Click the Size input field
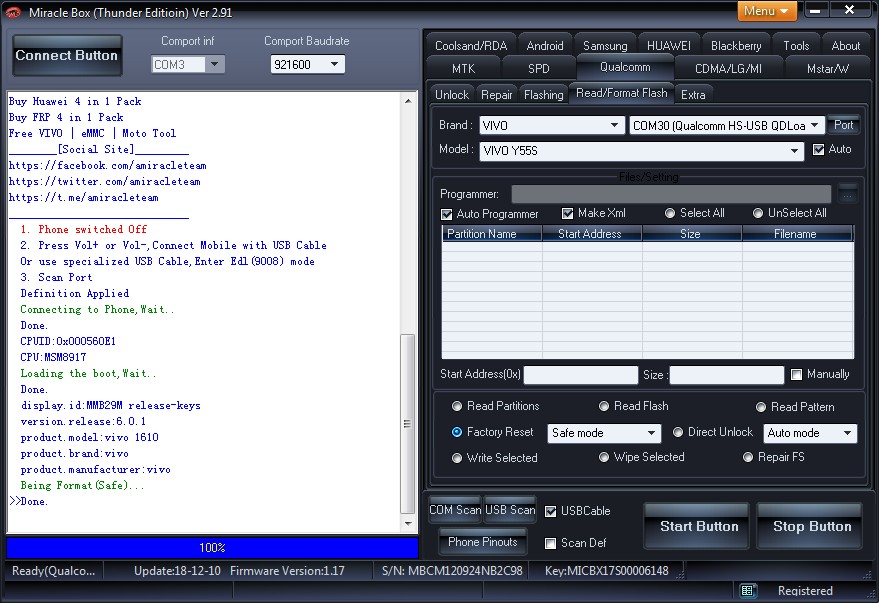The height and width of the screenshot is (603, 879). (x=727, y=375)
